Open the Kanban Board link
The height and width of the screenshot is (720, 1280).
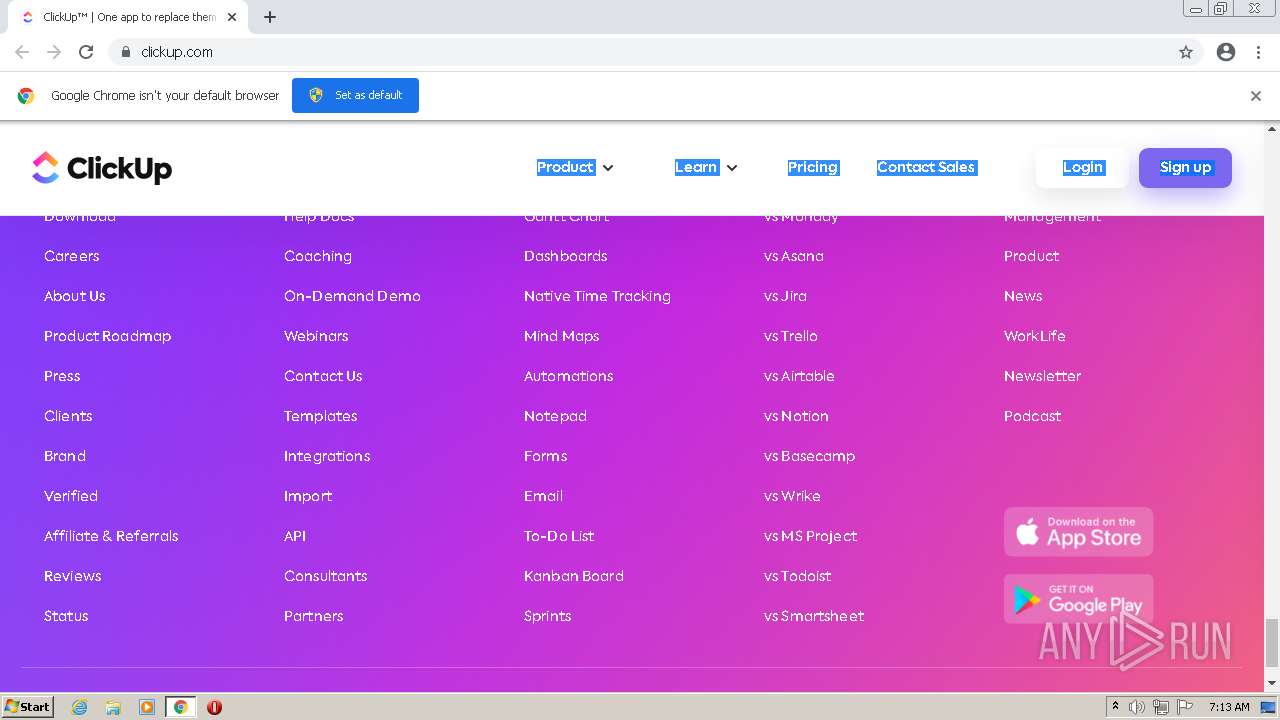[574, 576]
